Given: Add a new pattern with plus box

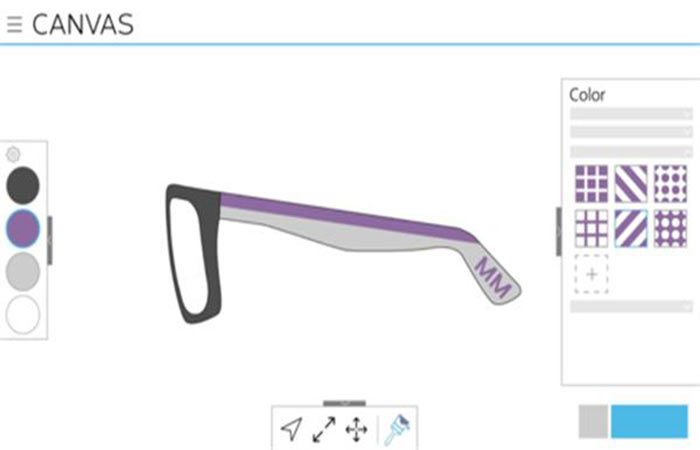Looking at the screenshot, I should (592, 274).
